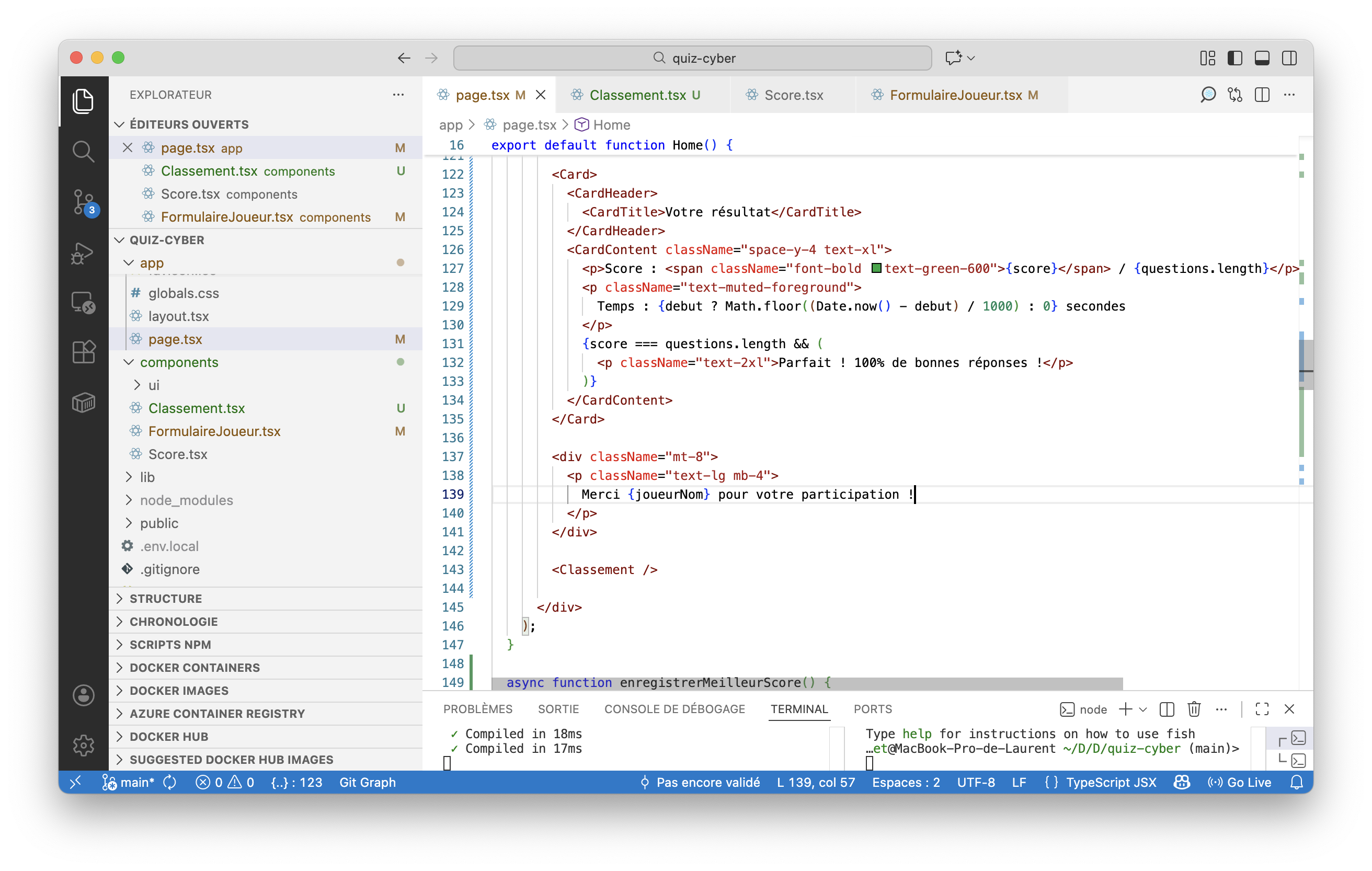Open the new terminal profile dropdown arrow
Image resolution: width=1372 pixels, height=871 pixels.
(1142, 709)
